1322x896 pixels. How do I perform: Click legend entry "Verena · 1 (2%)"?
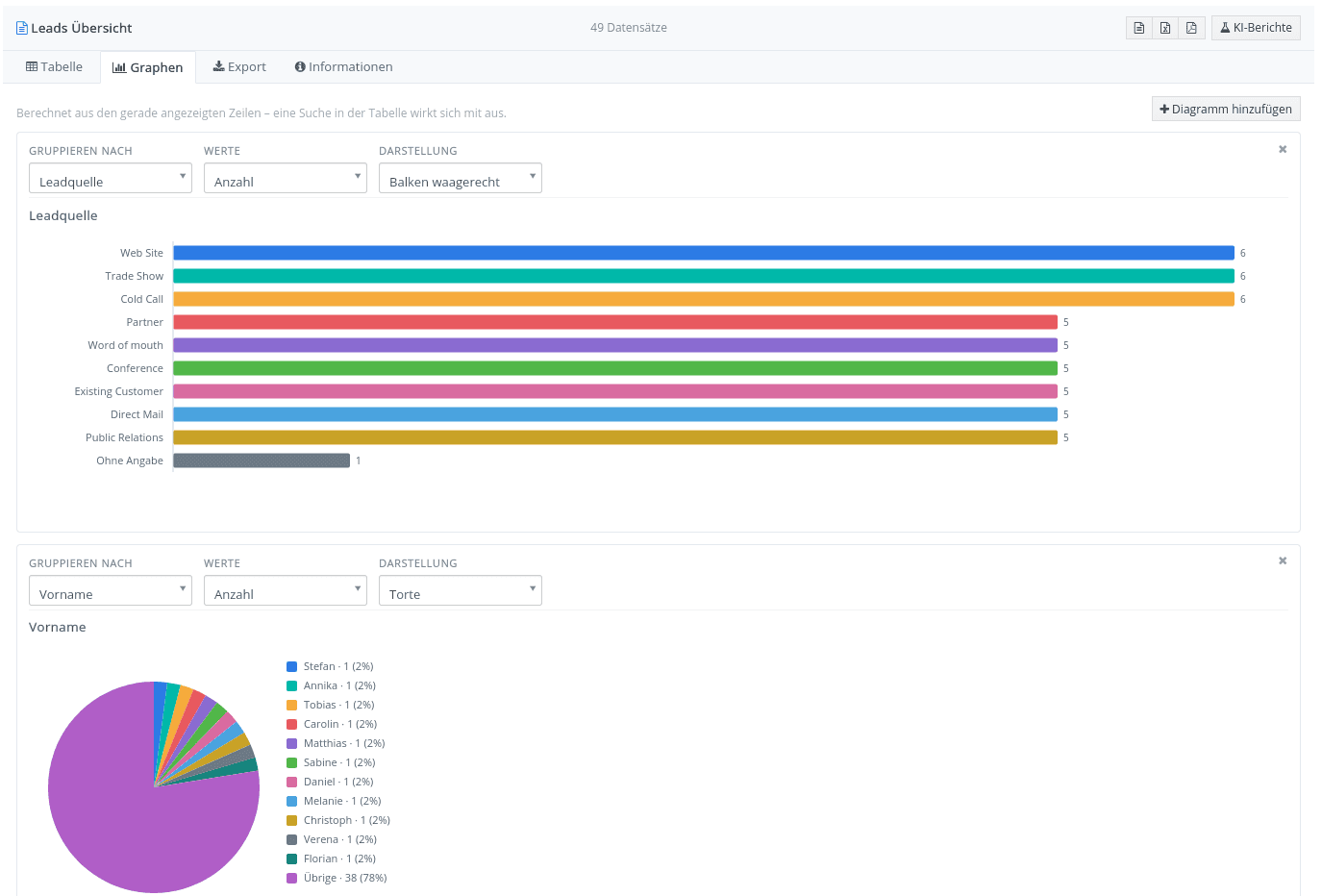coord(332,839)
